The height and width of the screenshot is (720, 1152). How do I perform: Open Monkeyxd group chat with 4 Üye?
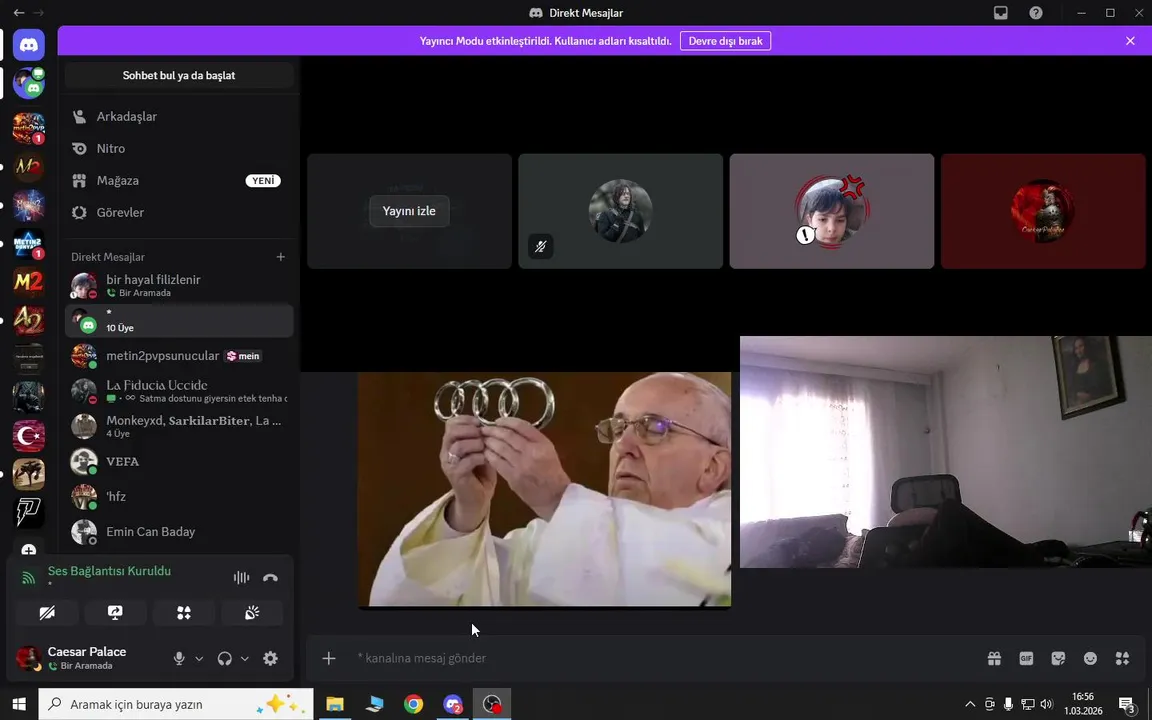tap(179, 426)
